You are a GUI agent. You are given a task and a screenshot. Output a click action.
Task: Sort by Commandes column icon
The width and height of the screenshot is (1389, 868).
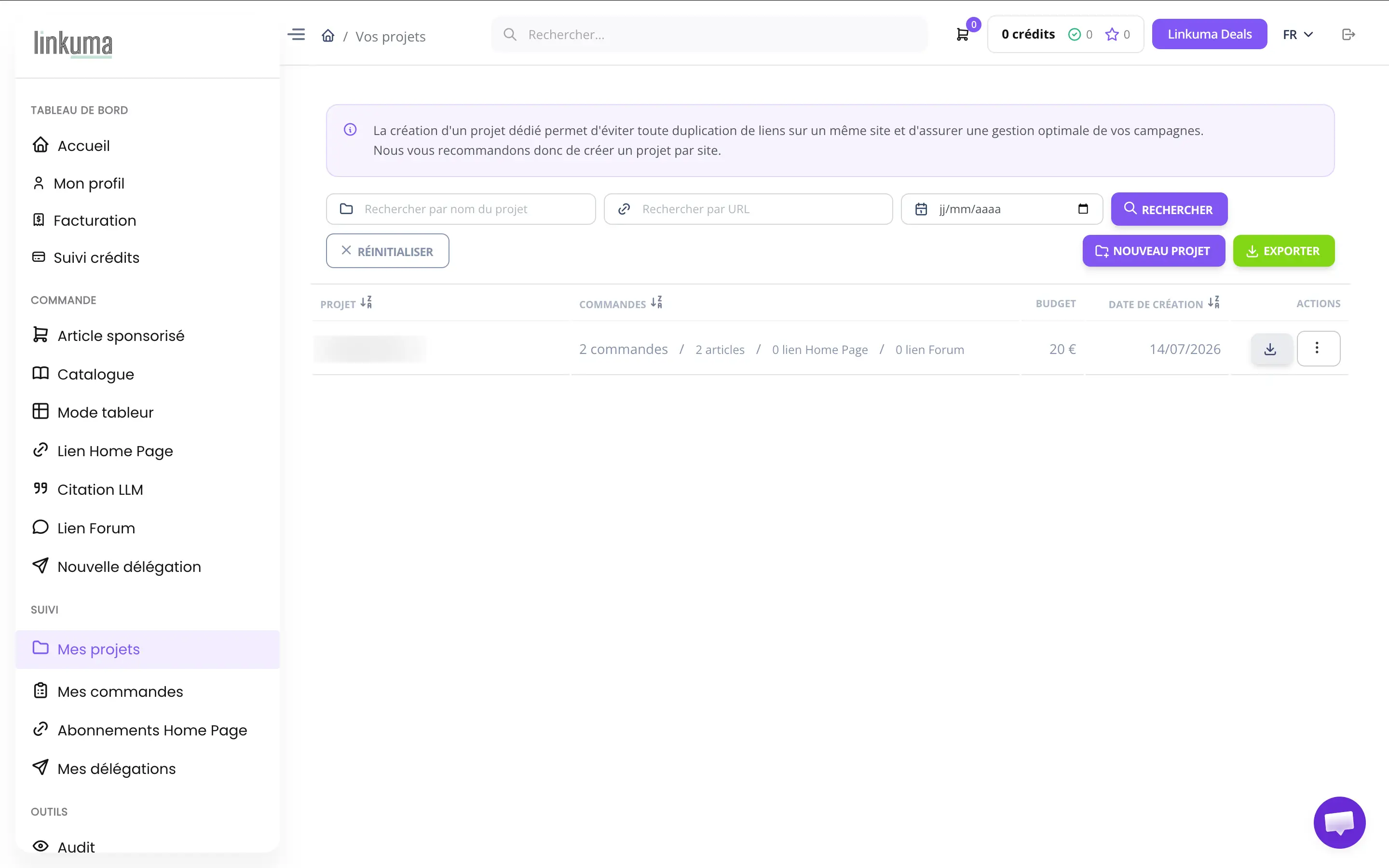[656, 302]
